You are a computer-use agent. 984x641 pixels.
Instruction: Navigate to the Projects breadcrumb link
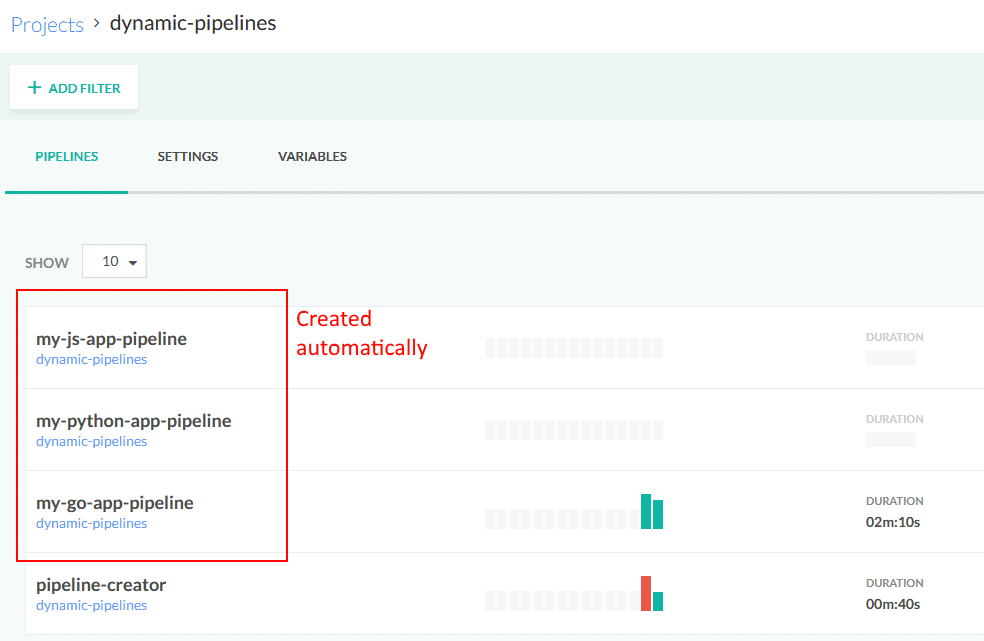coord(47,24)
